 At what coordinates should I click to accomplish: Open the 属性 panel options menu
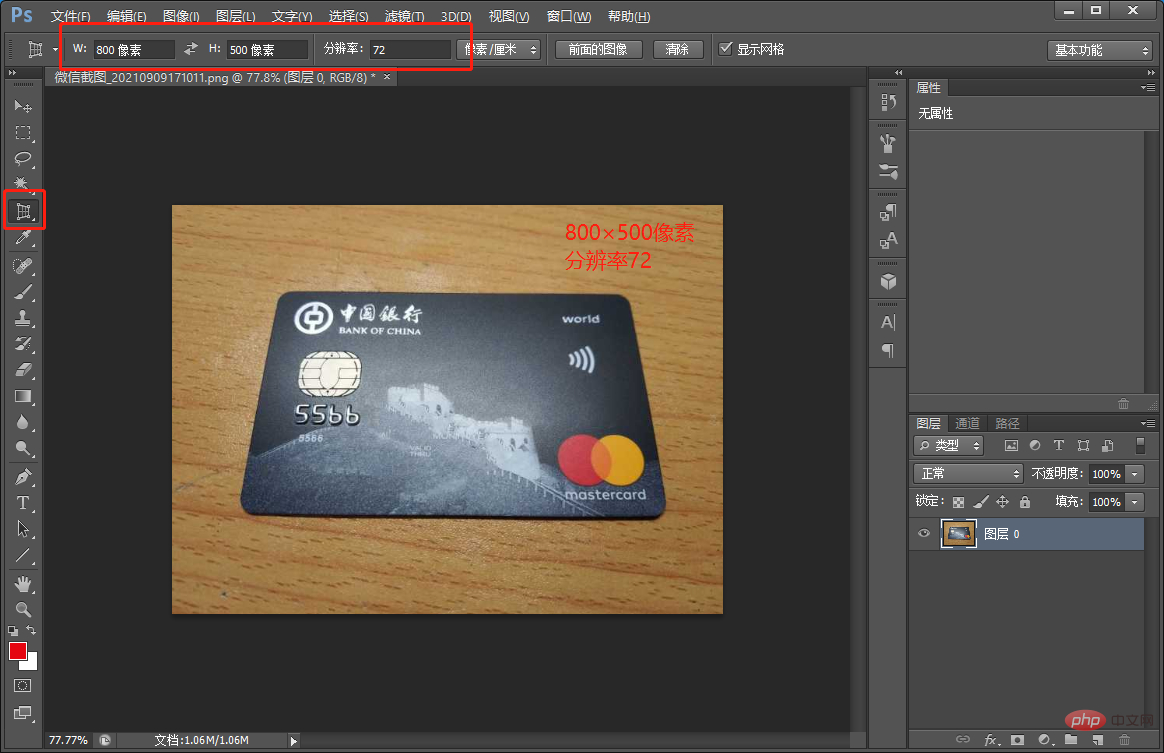pos(1148,88)
